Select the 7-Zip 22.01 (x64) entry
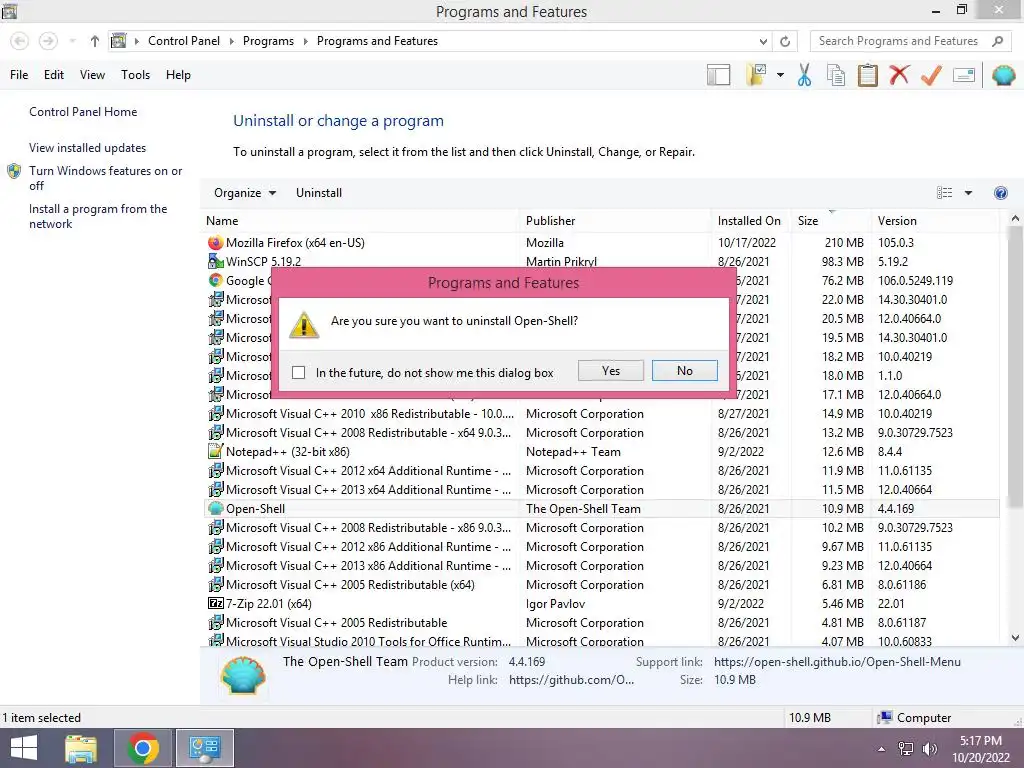 [x=601, y=603]
